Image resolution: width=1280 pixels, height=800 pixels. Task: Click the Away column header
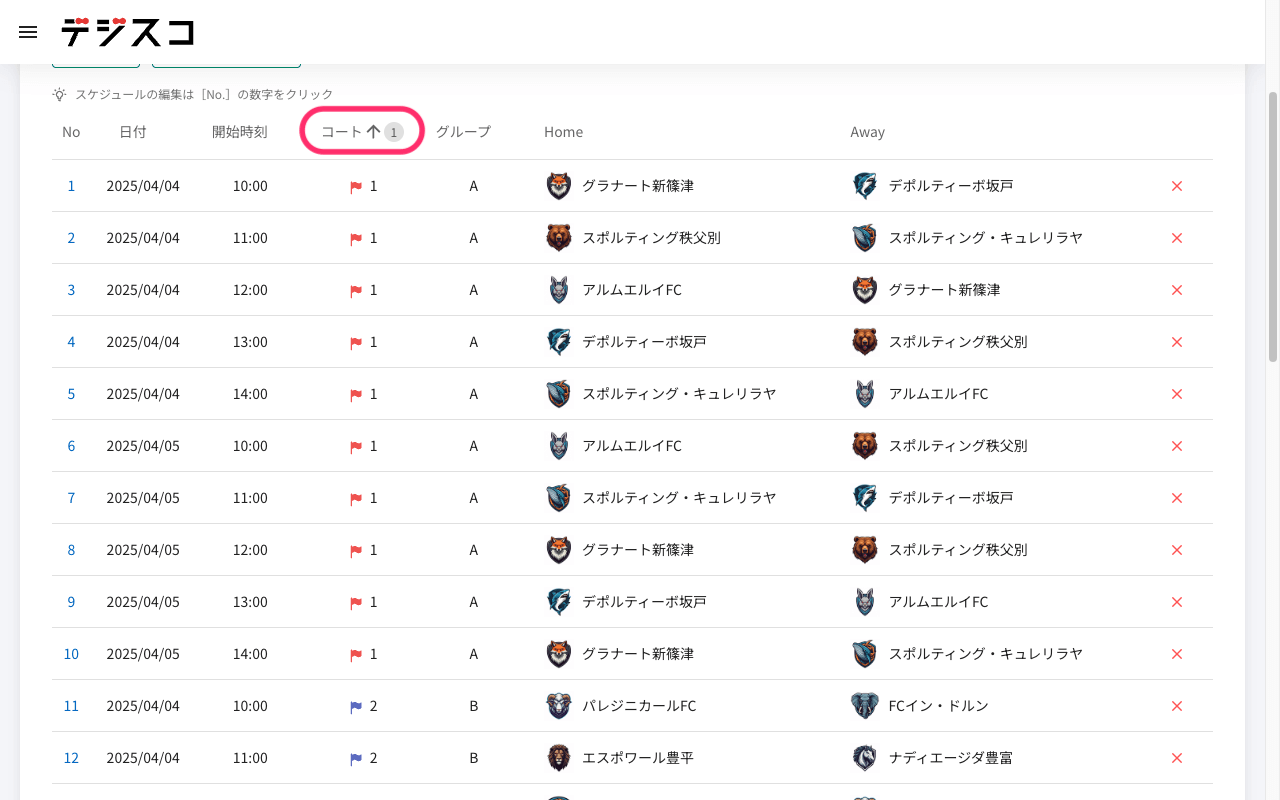(x=867, y=132)
